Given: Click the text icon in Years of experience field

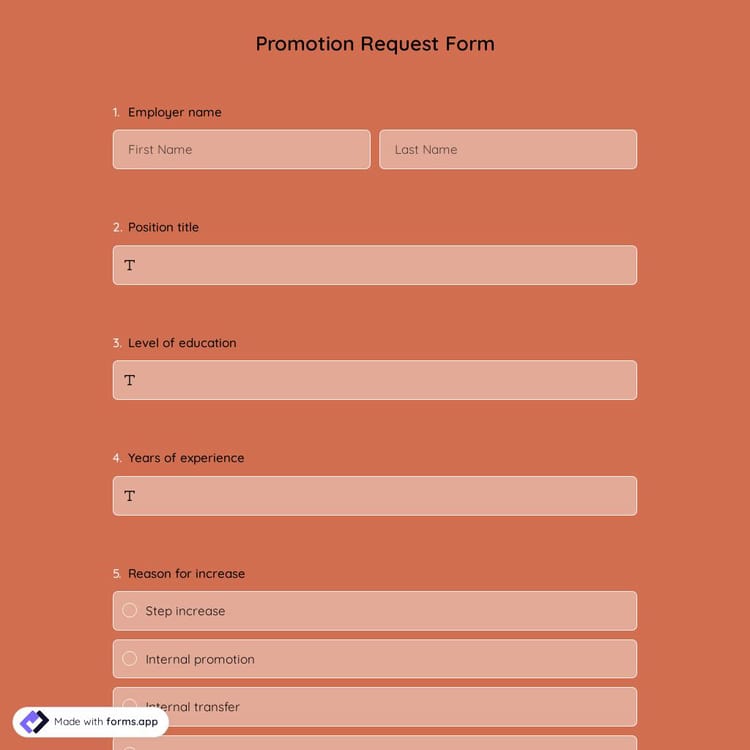Looking at the screenshot, I should click(x=130, y=497).
